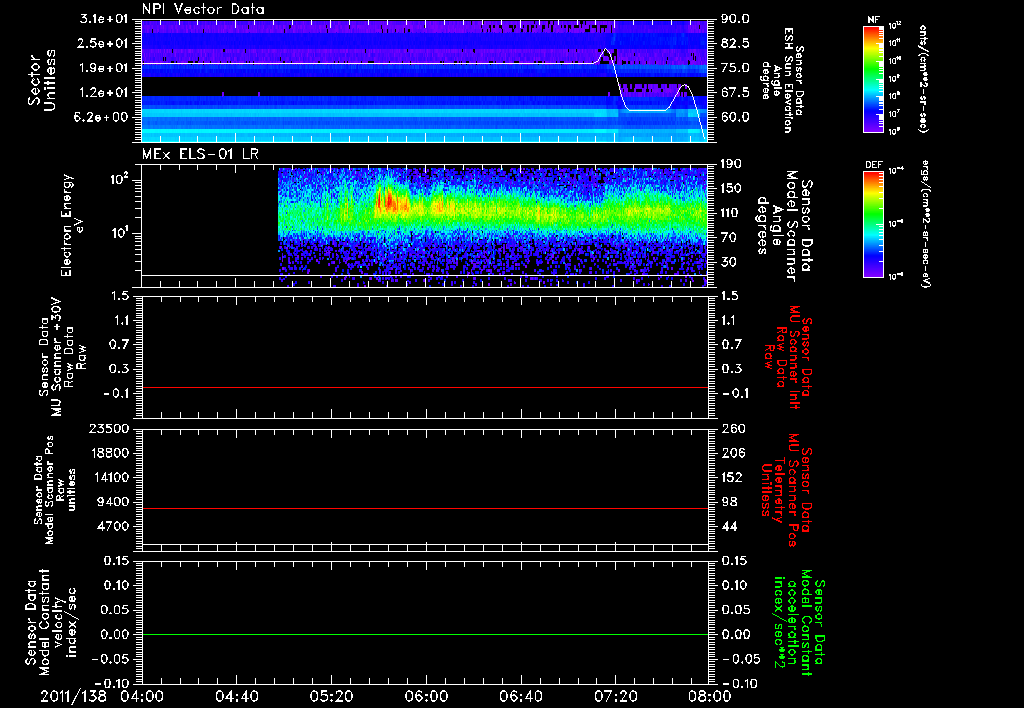Viewport: 1024px width, 708px height.
Task: Click the 44 telemetry tick value
Action: (x=728, y=526)
